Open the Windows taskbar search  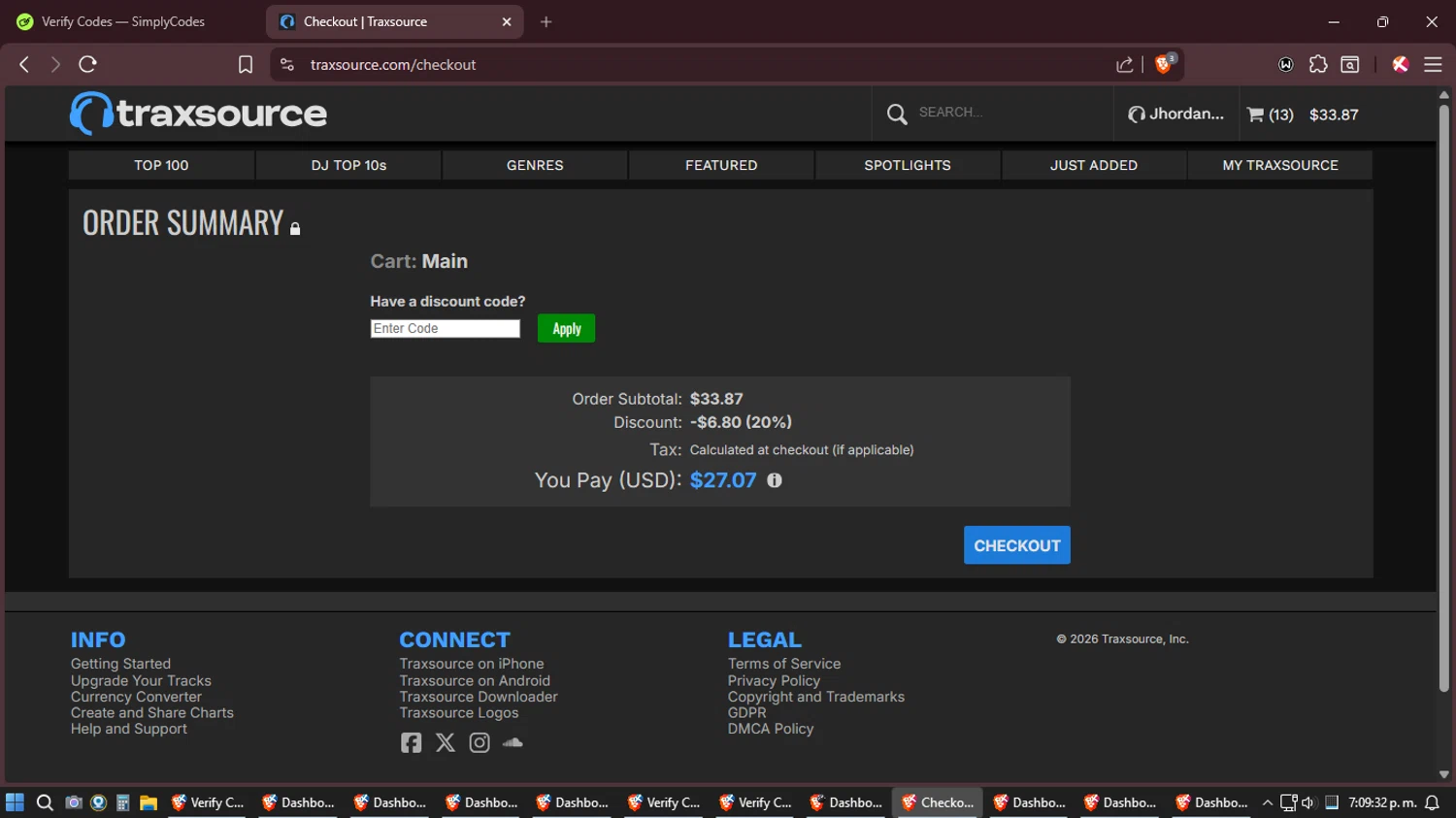[45, 802]
